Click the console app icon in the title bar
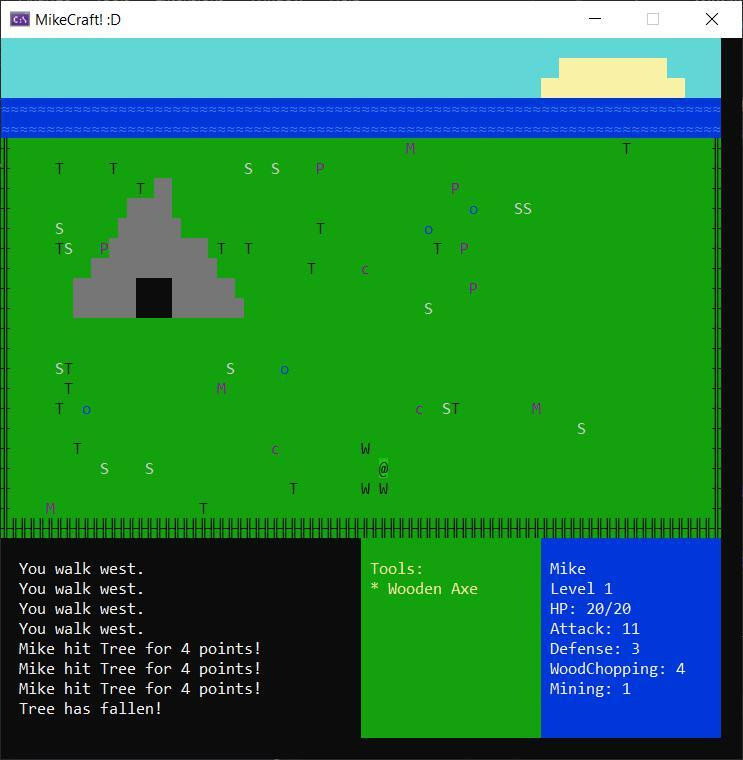 (x=20, y=19)
